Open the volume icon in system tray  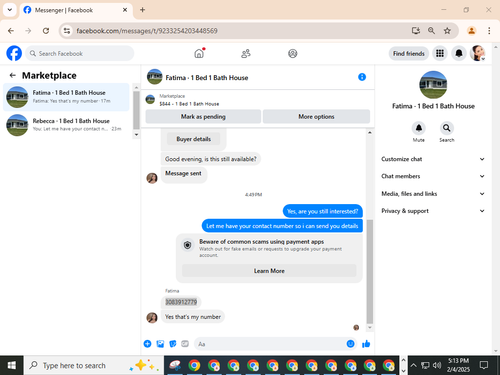click(x=437, y=365)
